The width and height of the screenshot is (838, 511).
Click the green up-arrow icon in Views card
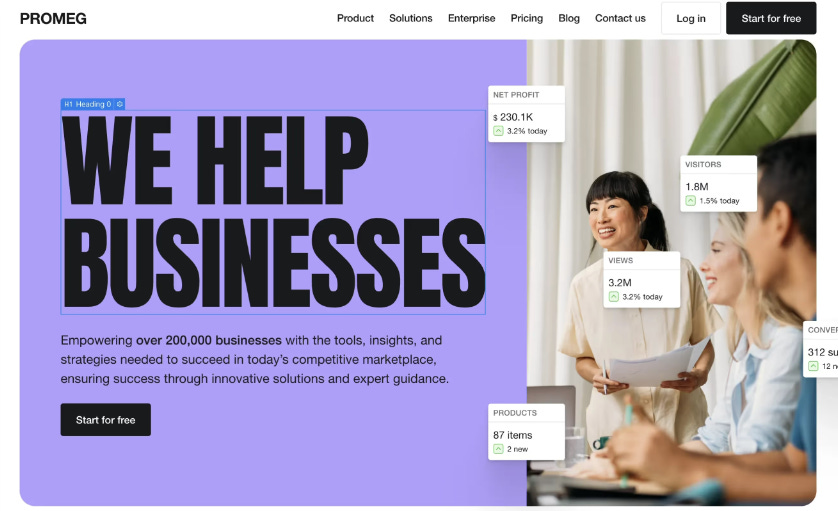[x=614, y=297]
